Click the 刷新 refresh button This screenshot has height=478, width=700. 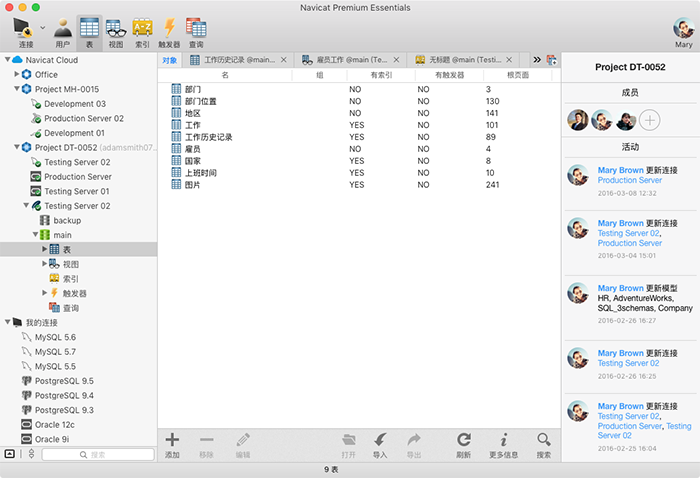pyautogui.click(x=463, y=445)
